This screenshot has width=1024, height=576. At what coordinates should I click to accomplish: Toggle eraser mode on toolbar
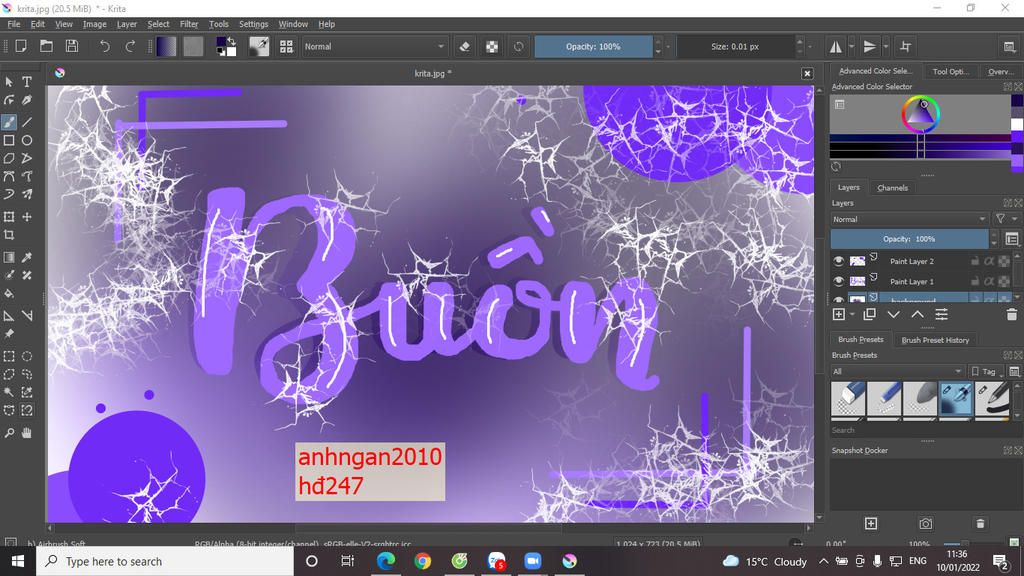464,46
